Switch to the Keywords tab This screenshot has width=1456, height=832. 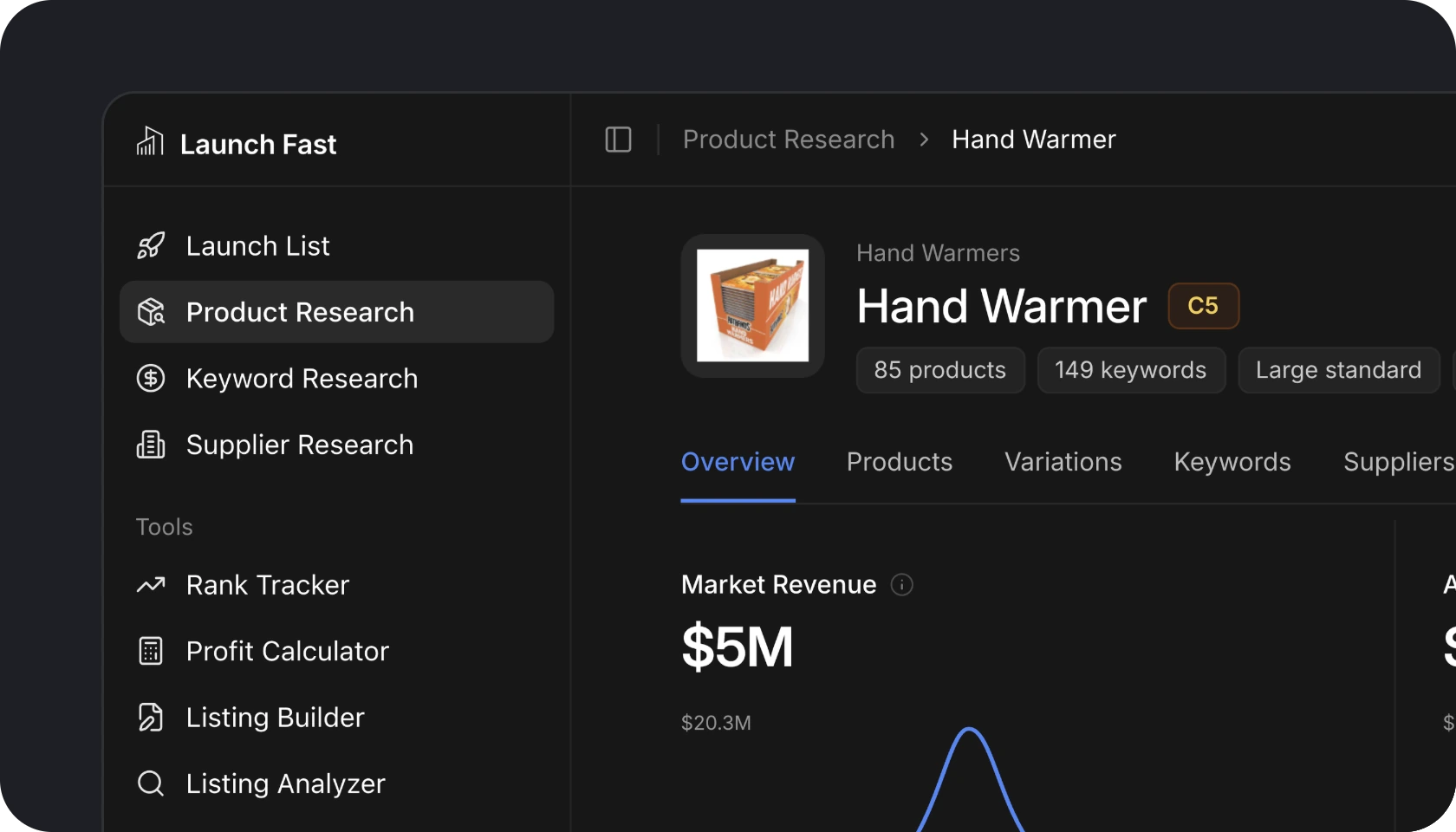pyautogui.click(x=1232, y=462)
